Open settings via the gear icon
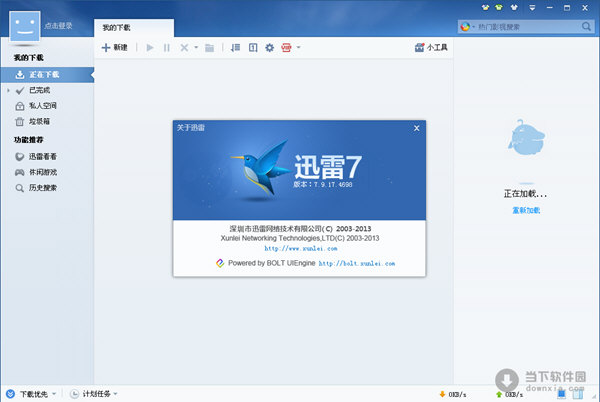 pyautogui.click(x=269, y=47)
